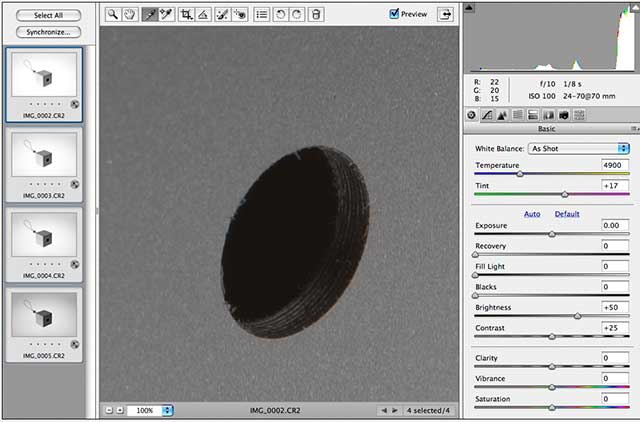The width and height of the screenshot is (640, 422).
Task: Click the Contrast slider handle
Action: coord(552,336)
